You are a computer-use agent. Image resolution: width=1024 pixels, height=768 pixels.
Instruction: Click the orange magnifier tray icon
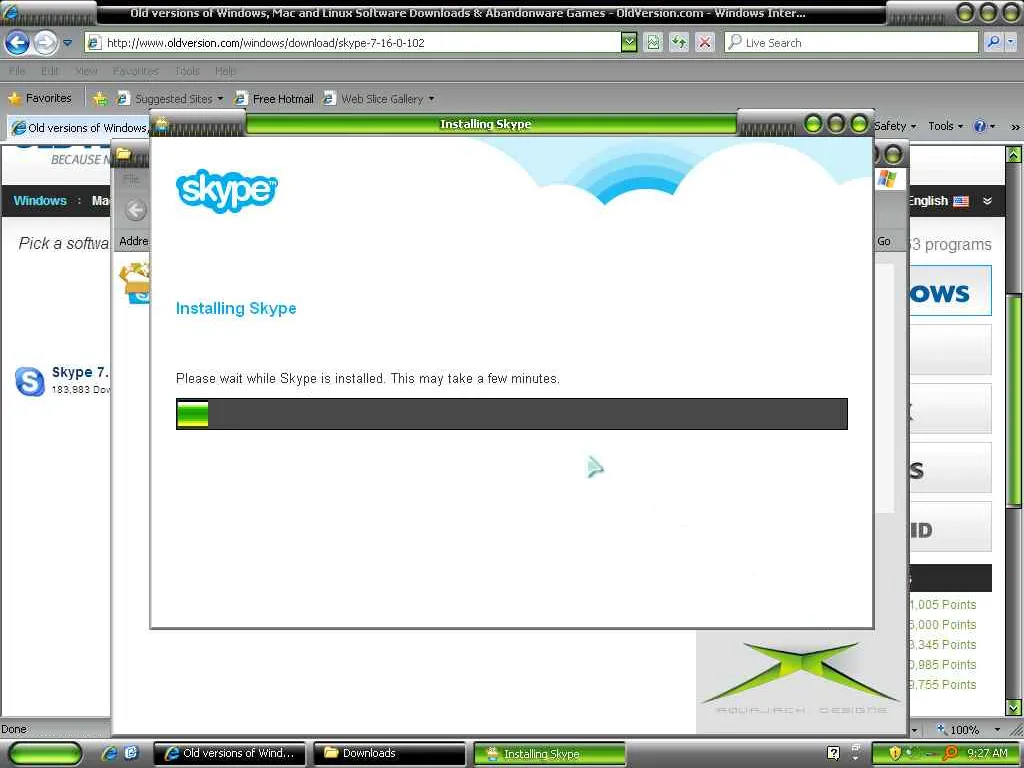click(951, 753)
